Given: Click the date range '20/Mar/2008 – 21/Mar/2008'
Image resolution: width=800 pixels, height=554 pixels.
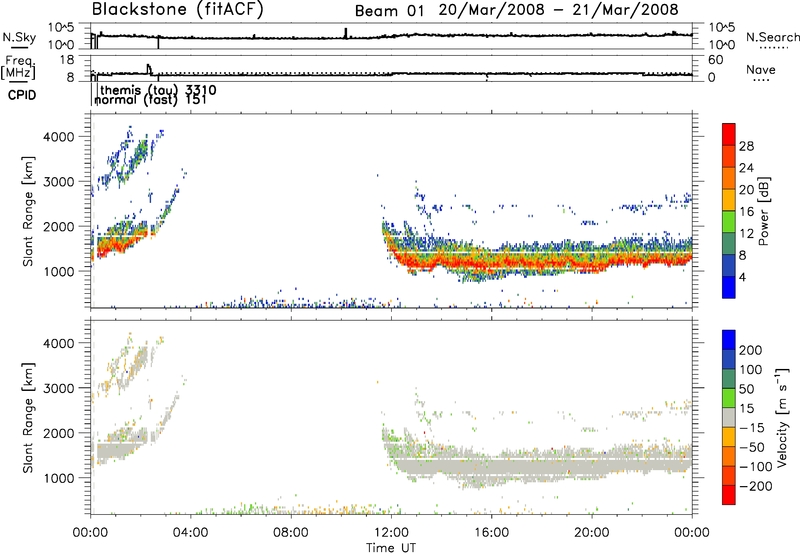Looking at the screenshot, I should [x=559, y=10].
